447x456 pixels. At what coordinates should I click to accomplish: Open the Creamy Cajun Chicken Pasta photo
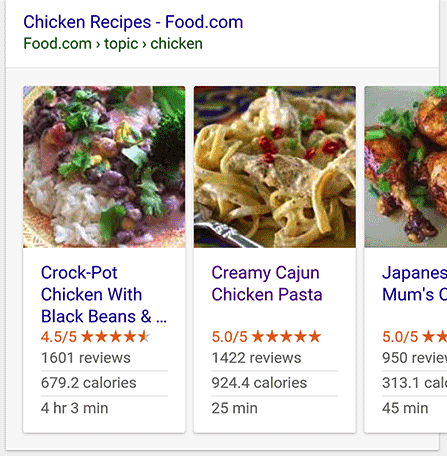click(275, 167)
